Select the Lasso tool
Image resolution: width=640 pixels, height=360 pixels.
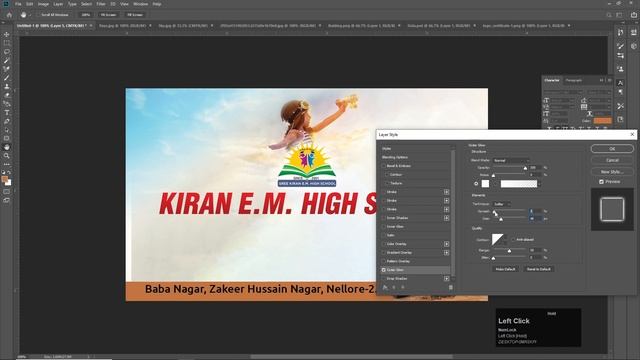pyautogui.click(x=7, y=52)
